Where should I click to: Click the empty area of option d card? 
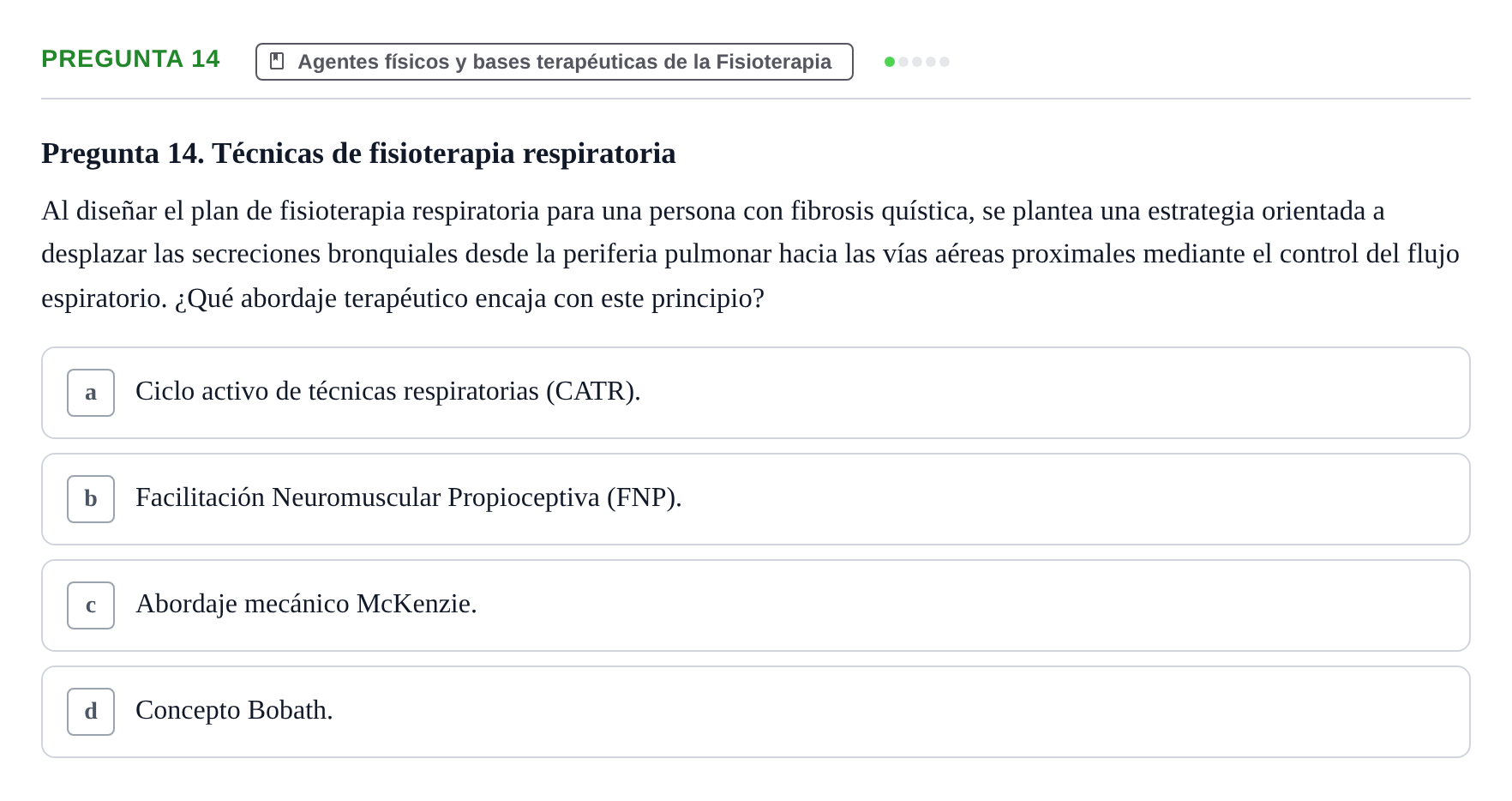point(900,712)
